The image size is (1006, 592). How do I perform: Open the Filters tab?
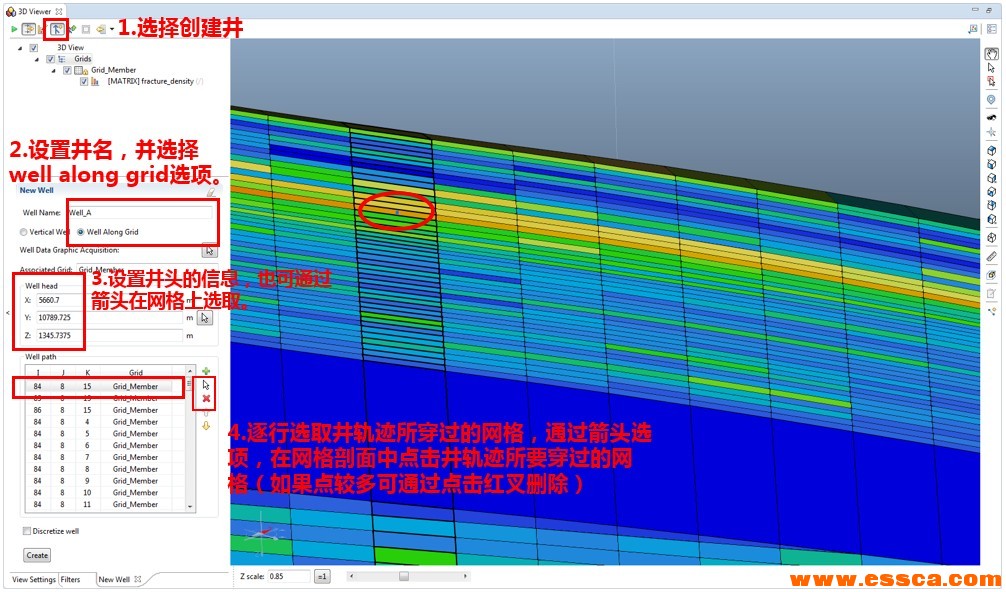[x=70, y=579]
